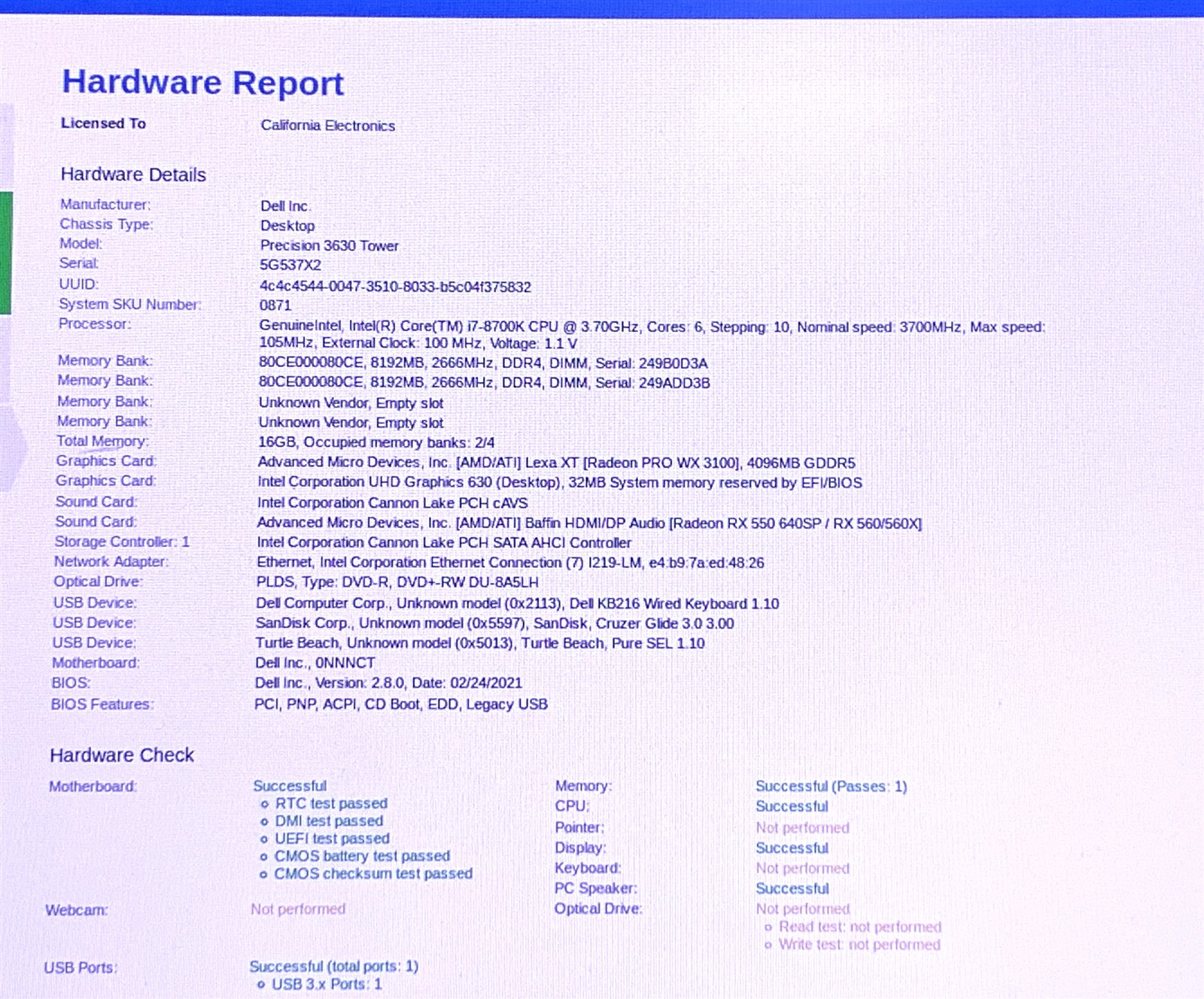Screen dimensions: 1204x999
Task: Click the 'RTC test passed' item
Action: (x=331, y=803)
